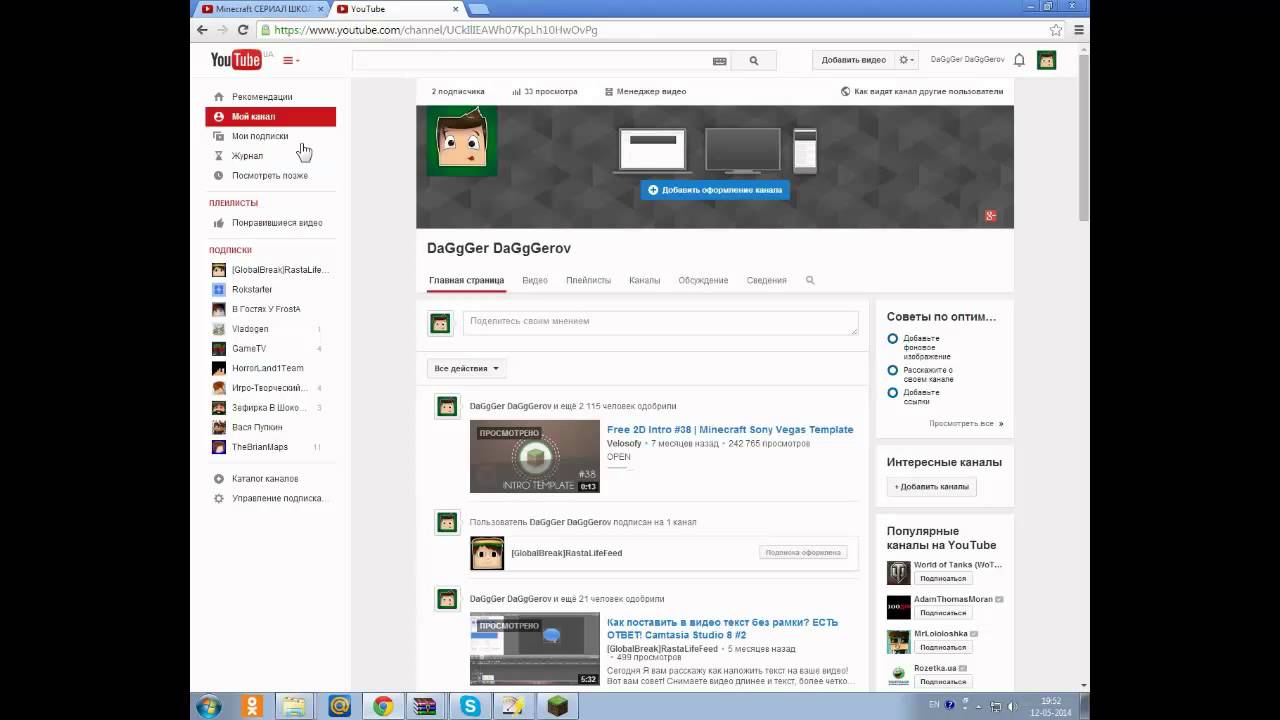Open Посмотреть позже in sidebar
1280x720 pixels.
tap(270, 176)
